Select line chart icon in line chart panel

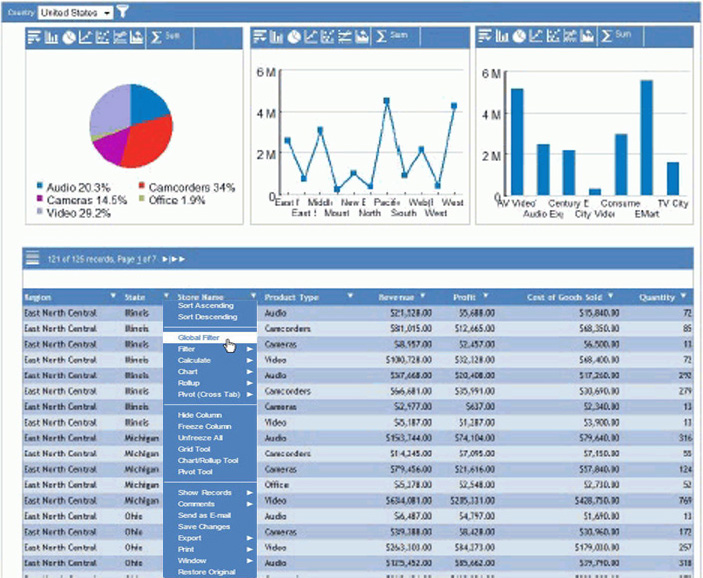click(x=311, y=36)
